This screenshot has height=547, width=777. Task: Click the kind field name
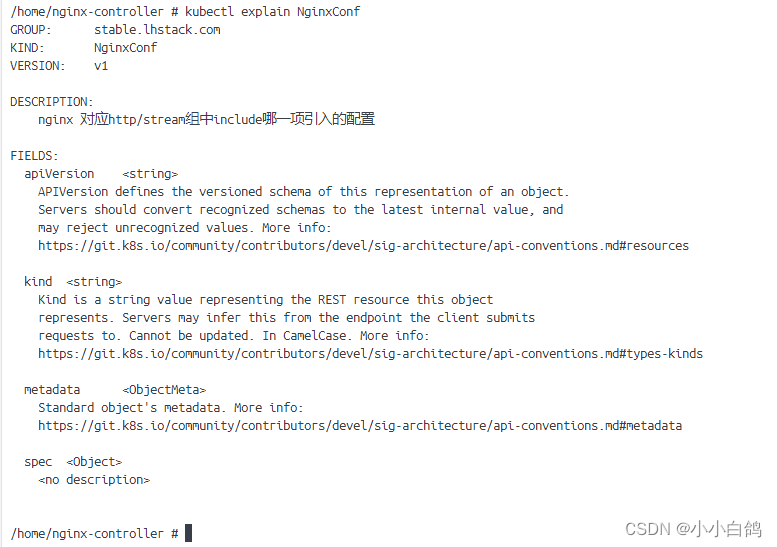coord(38,281)
